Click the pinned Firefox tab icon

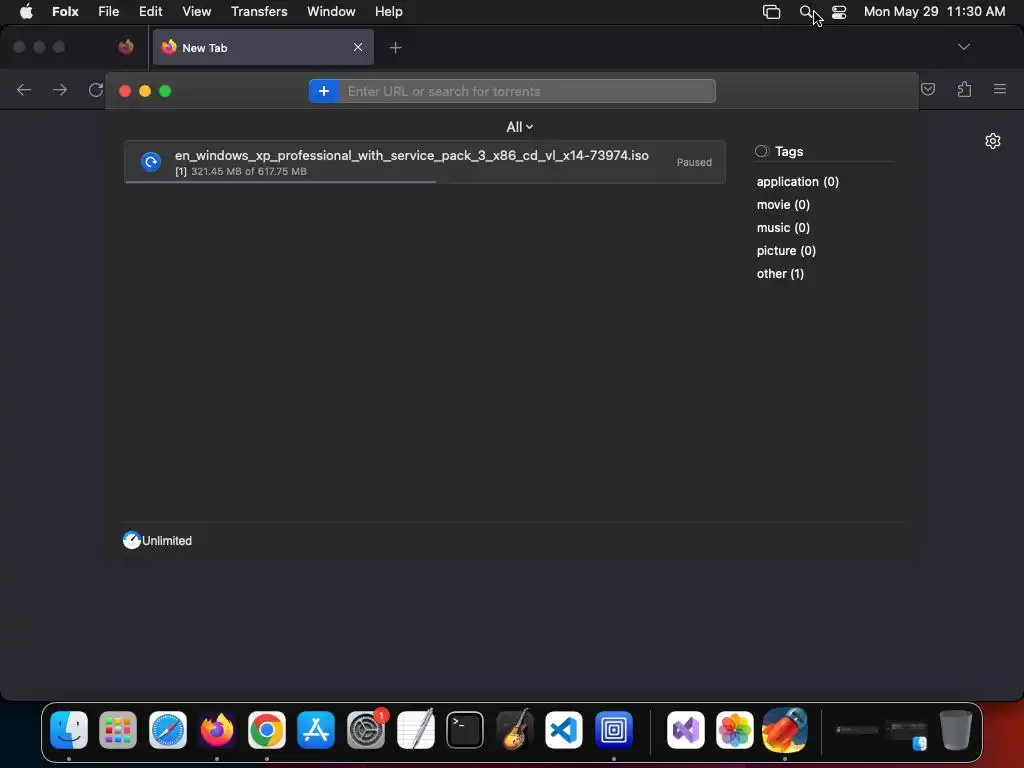click(126, 47)
